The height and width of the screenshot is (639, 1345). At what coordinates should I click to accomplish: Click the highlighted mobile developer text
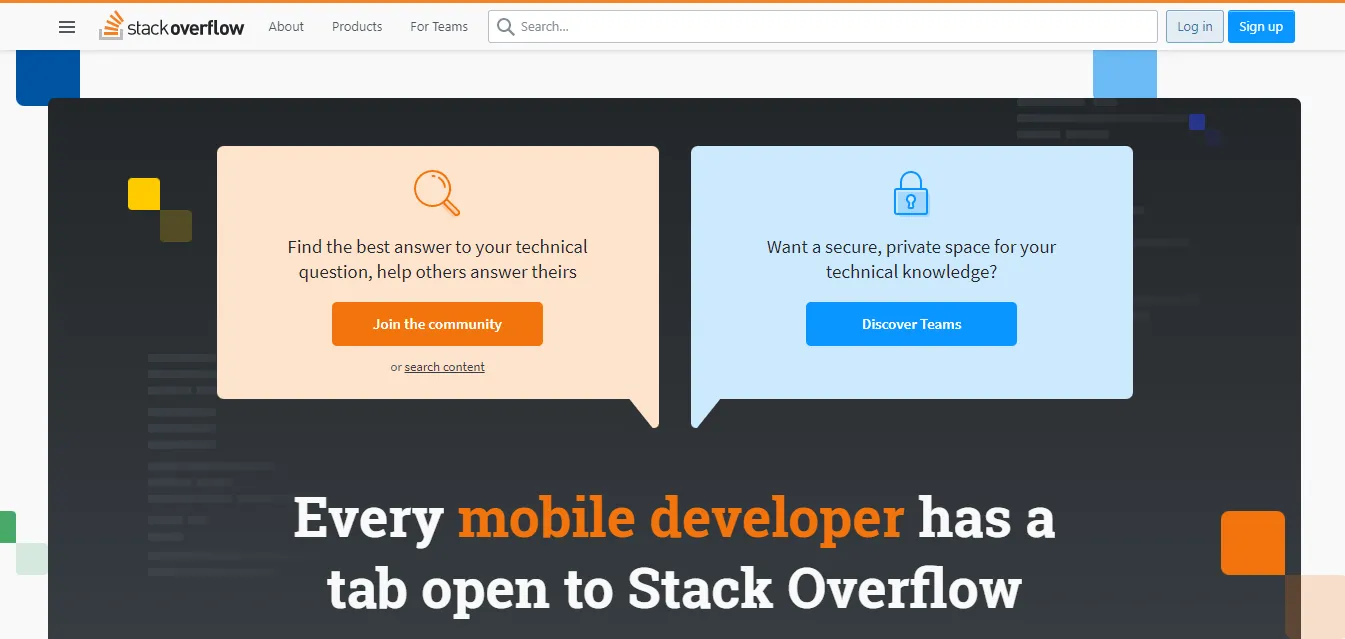(x=679, y=517)
